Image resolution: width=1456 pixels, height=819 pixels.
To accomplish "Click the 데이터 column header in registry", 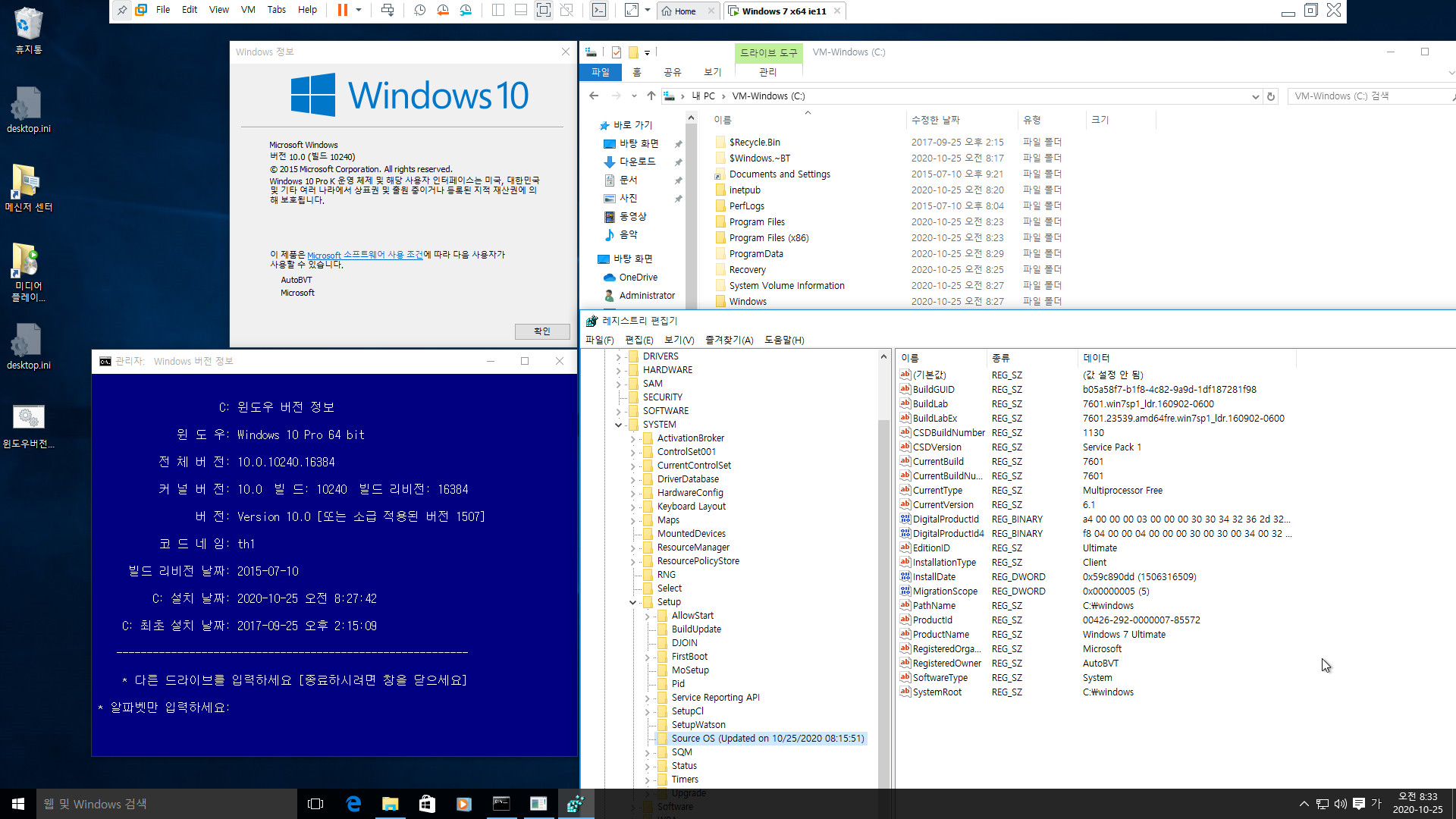I will point(1187,358).
